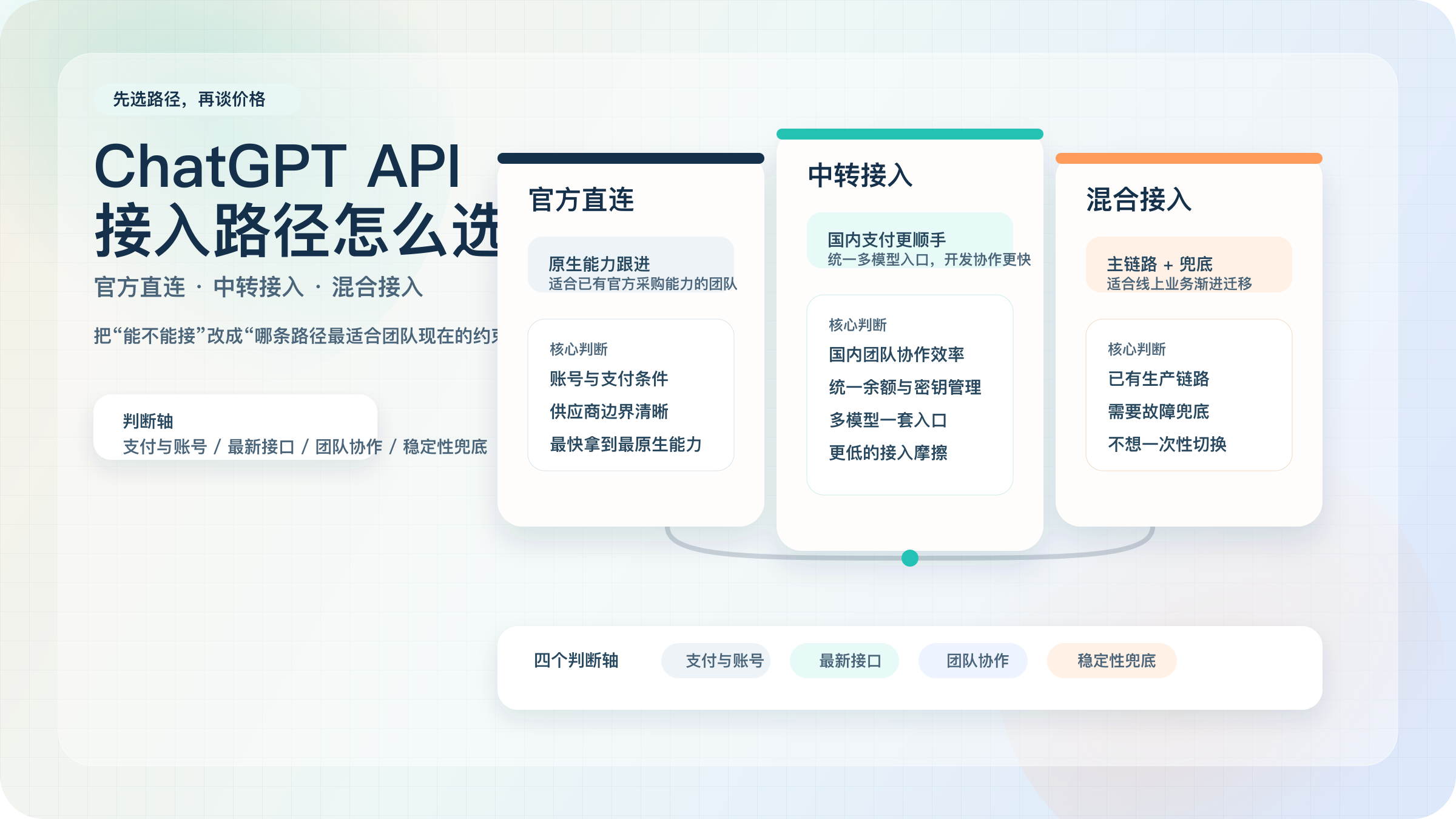Select the 国内支付更顺手 highlight box
Image resolution: width=1456 pixels, height=819 pixels.
point(909,241)
